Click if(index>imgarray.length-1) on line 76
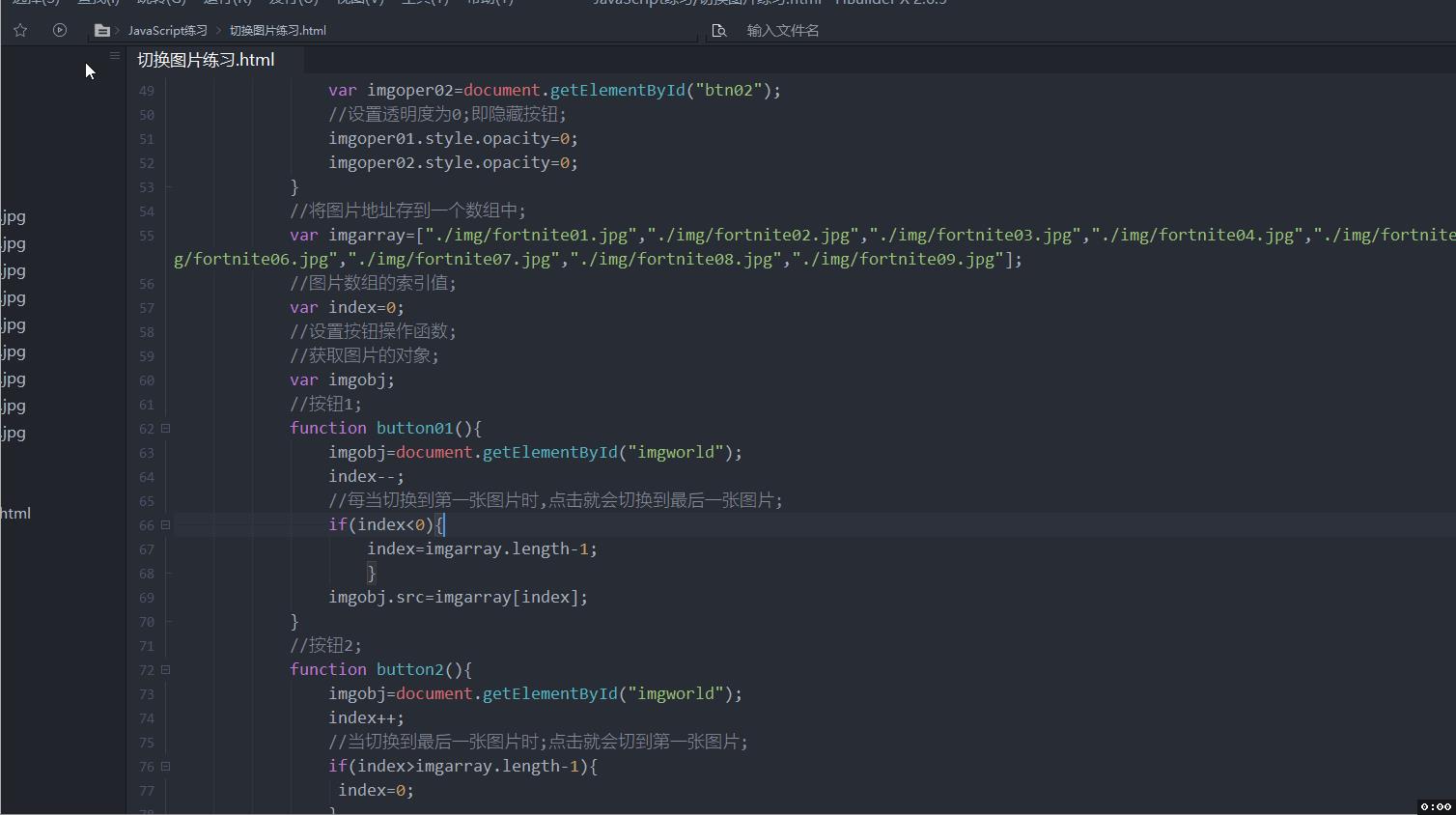 tap(462, 766)
